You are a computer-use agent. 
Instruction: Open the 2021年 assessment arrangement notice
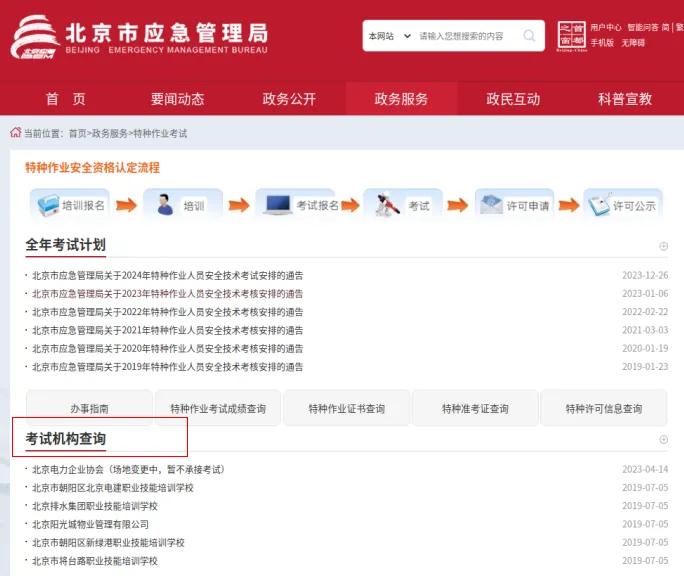point(168,330)
